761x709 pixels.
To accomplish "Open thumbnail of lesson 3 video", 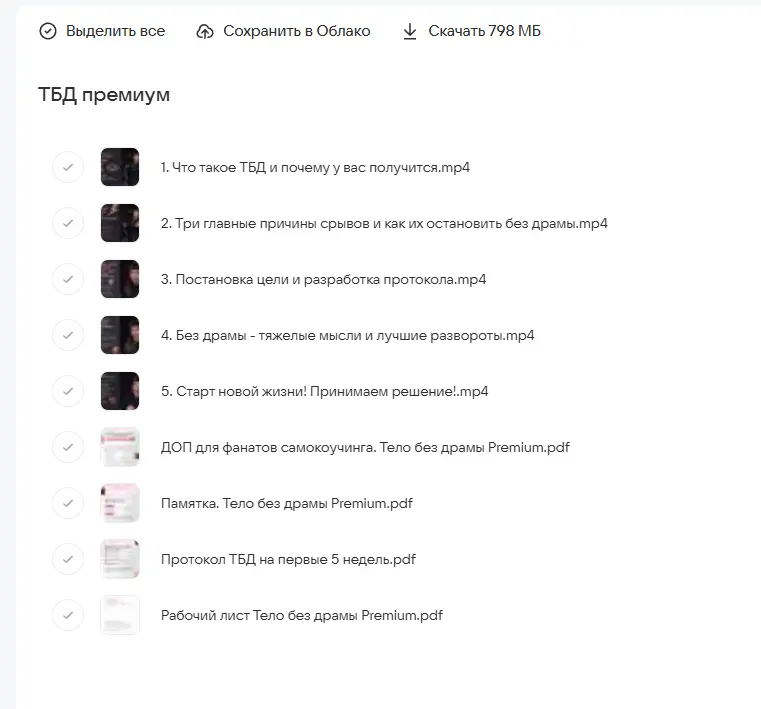I will (x=120, y=279).
